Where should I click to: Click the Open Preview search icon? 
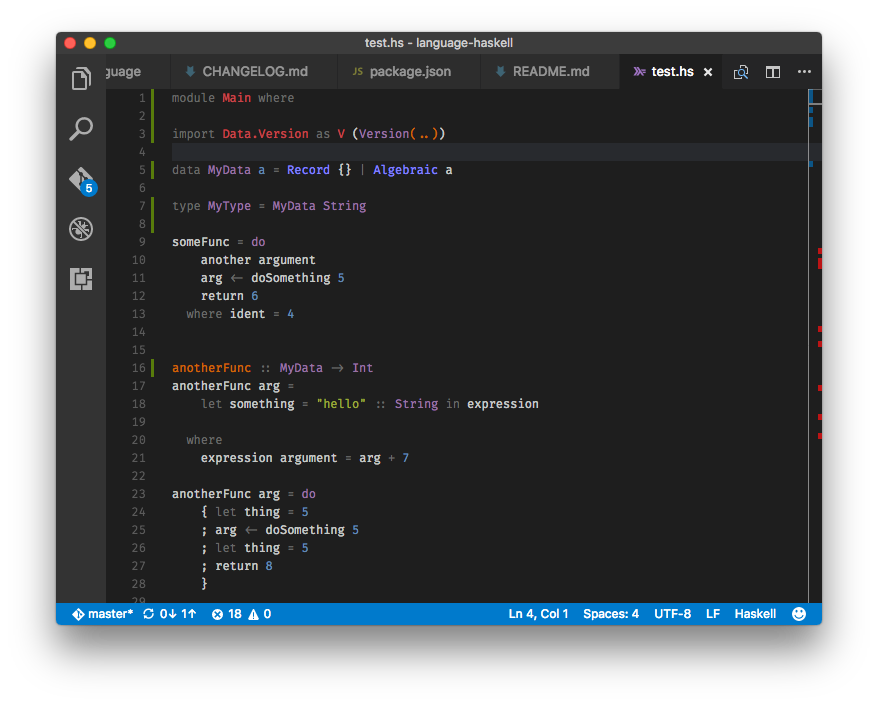click(x=741, y=72)
